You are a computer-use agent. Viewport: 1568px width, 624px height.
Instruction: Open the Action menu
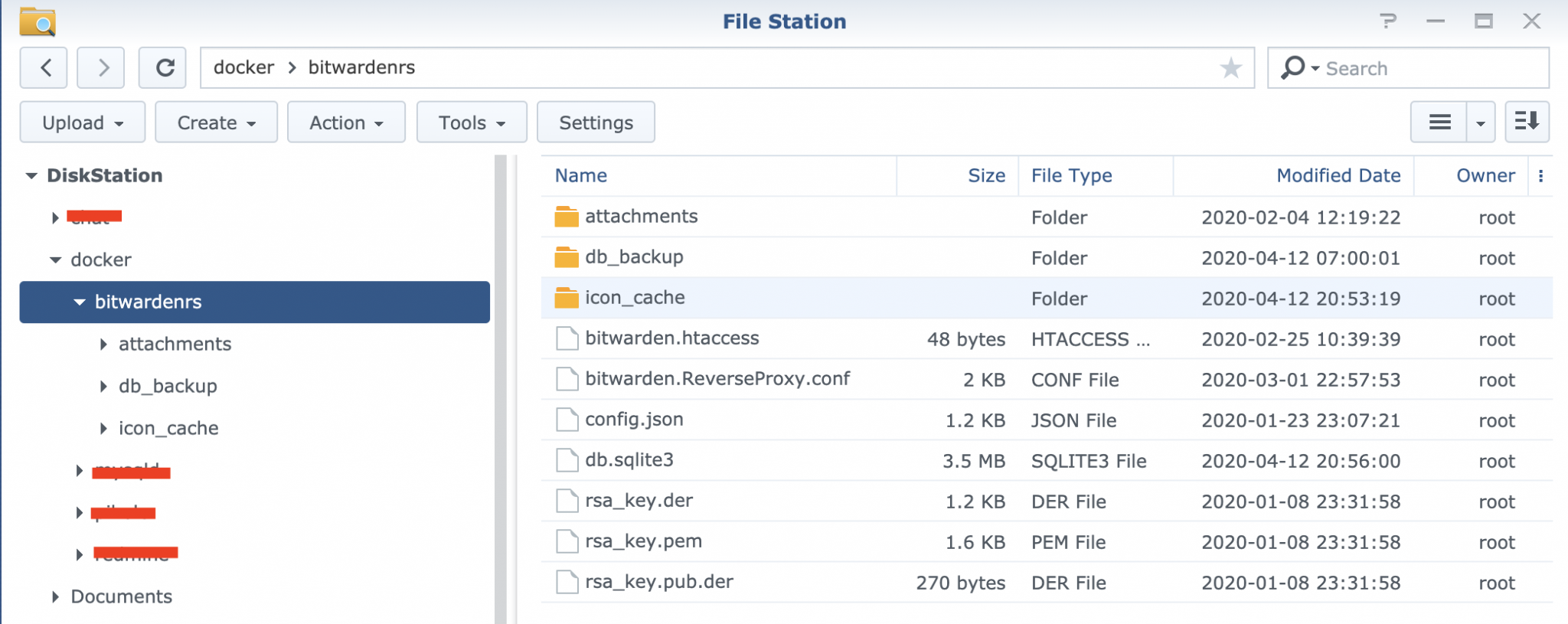(346, 123)
